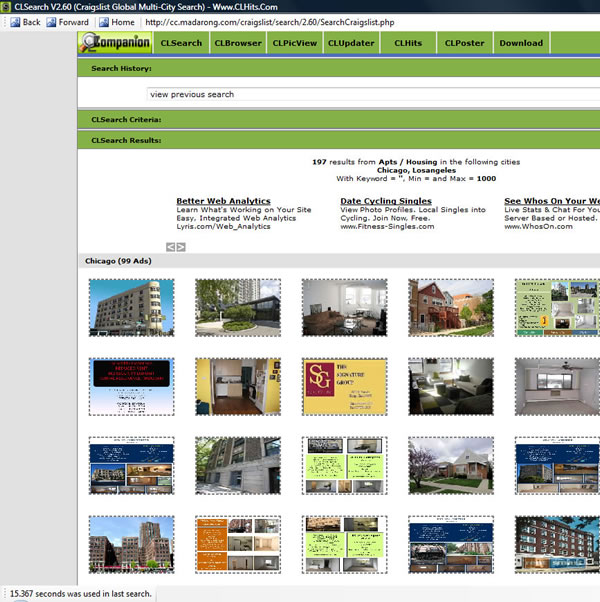The image size is (600, 602).
Task: Expand the CLSearch Criteria section
Action: tap(126, 119)
